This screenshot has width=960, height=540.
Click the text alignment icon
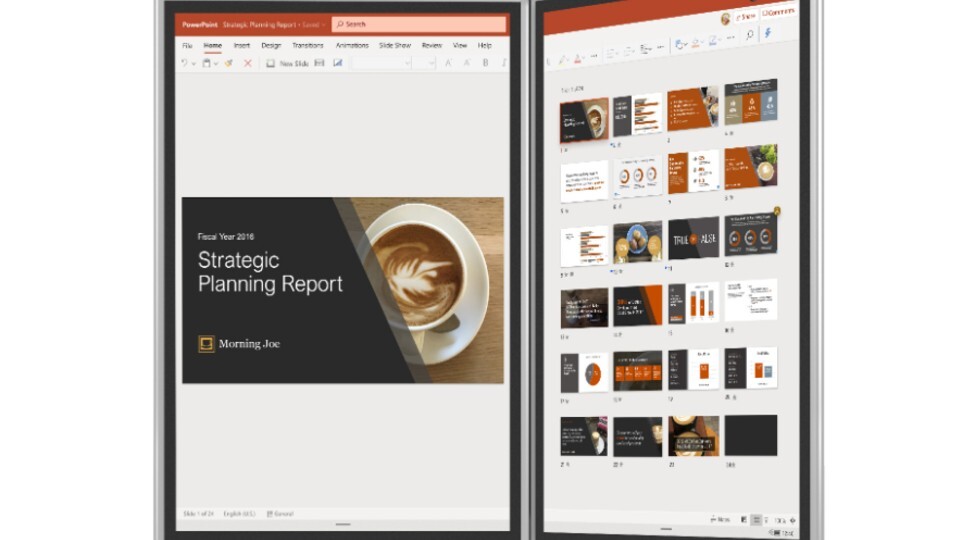(645, 49)
